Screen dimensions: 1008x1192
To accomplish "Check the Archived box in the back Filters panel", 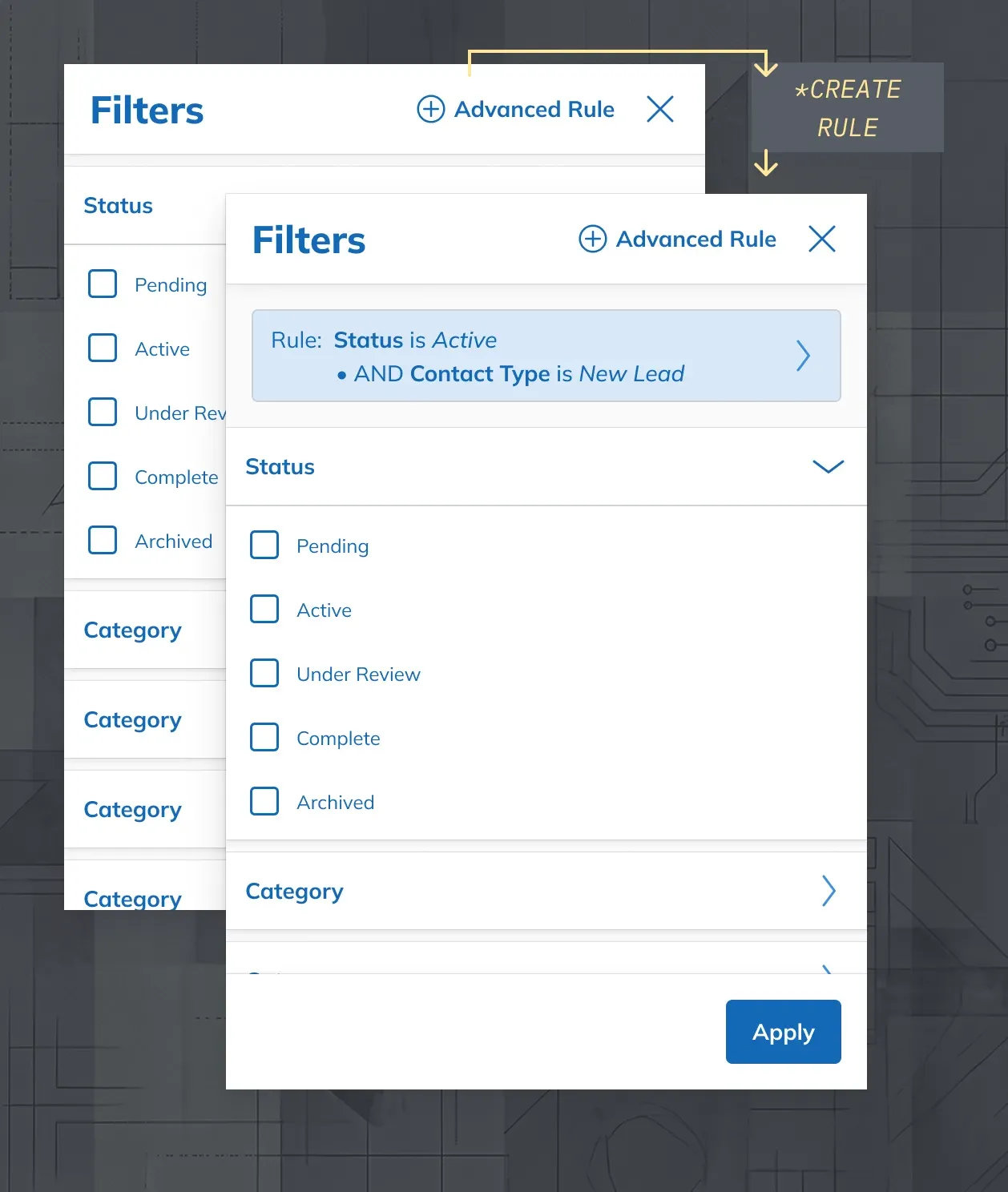I will pyautogui.click(x=103, y=541).
